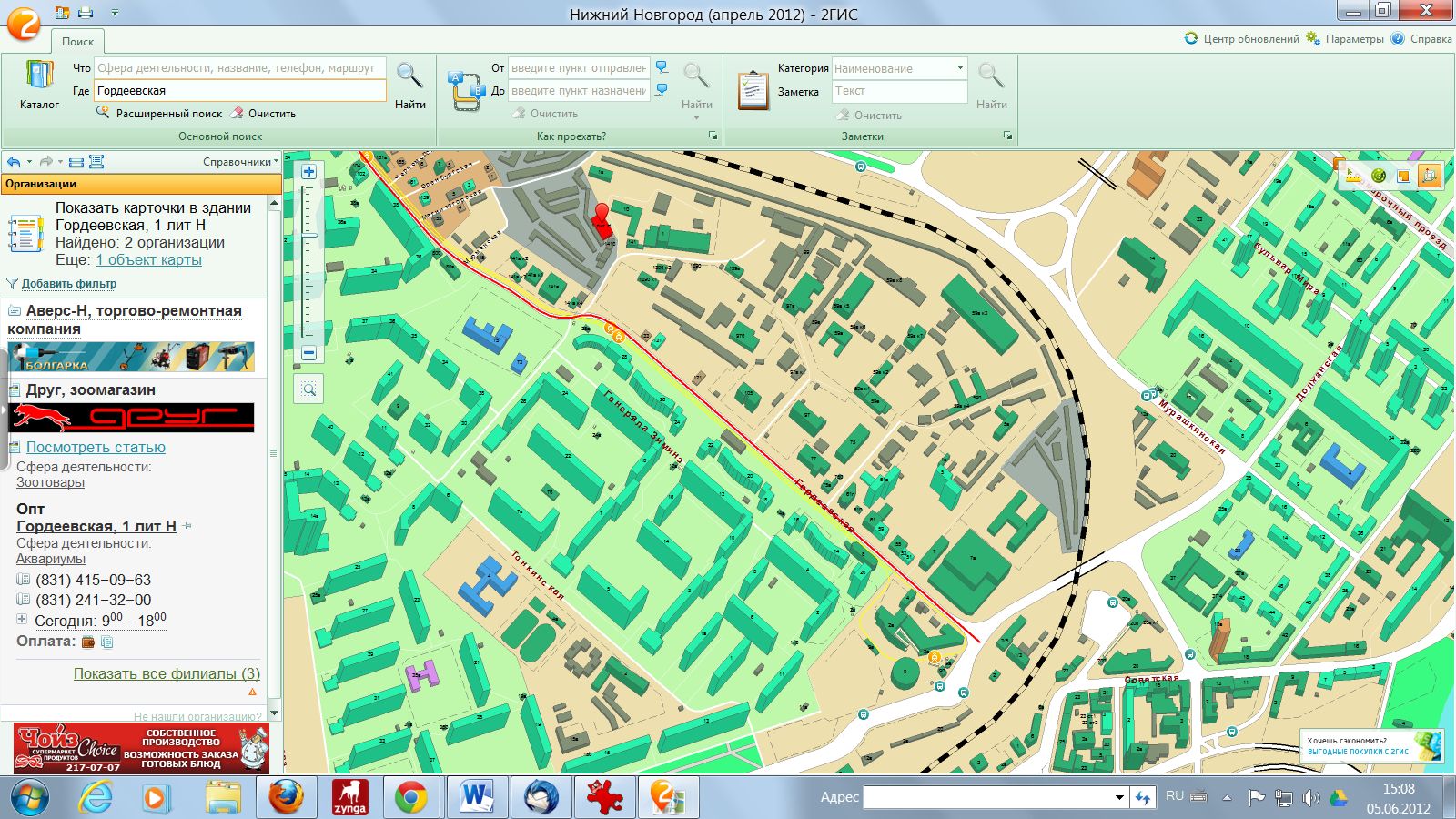Focus the Что search field

pos(240,68)
